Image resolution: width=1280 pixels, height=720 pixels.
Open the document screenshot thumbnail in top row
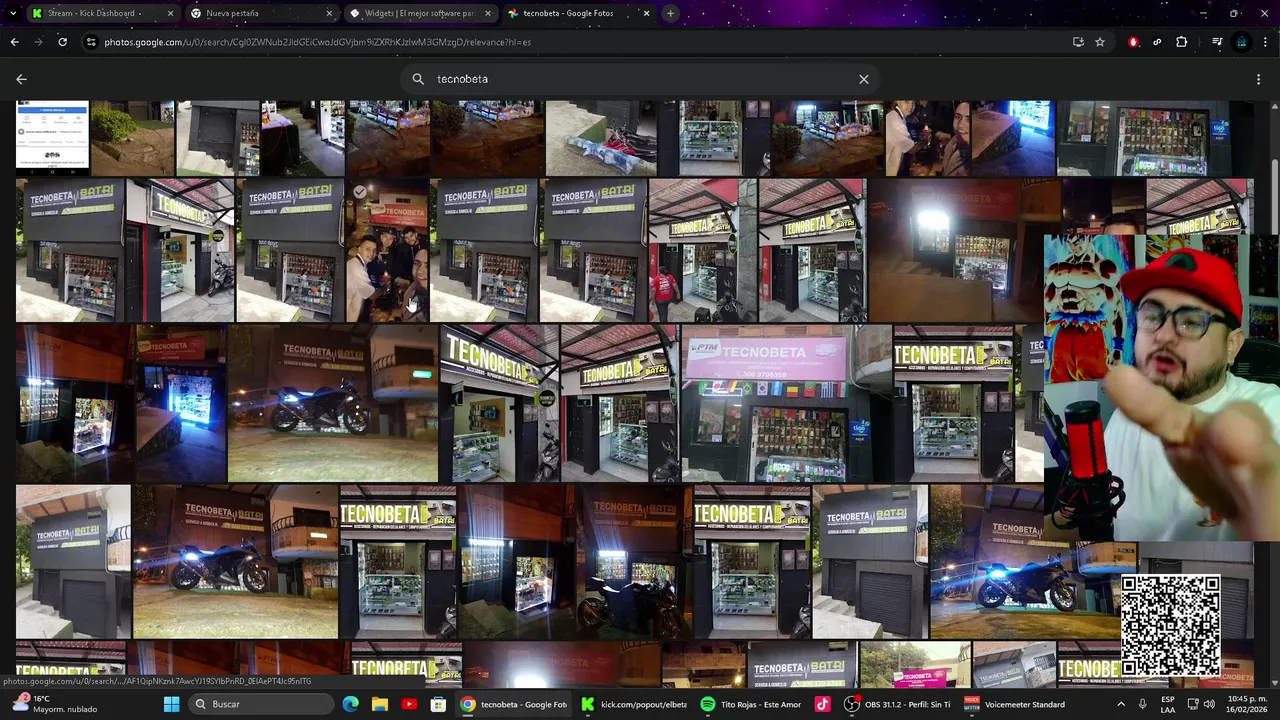pos(52,138)
